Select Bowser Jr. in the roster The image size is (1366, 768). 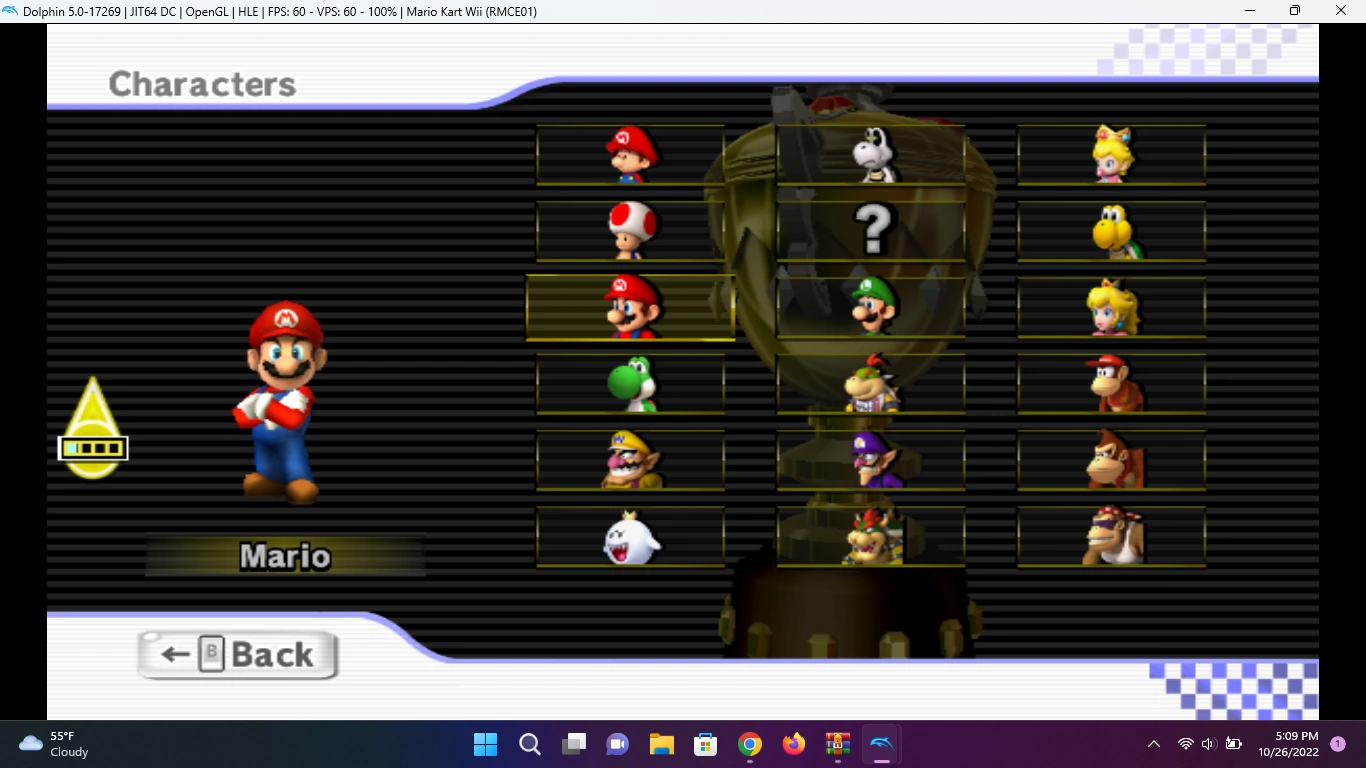click(x=871, y=384)
